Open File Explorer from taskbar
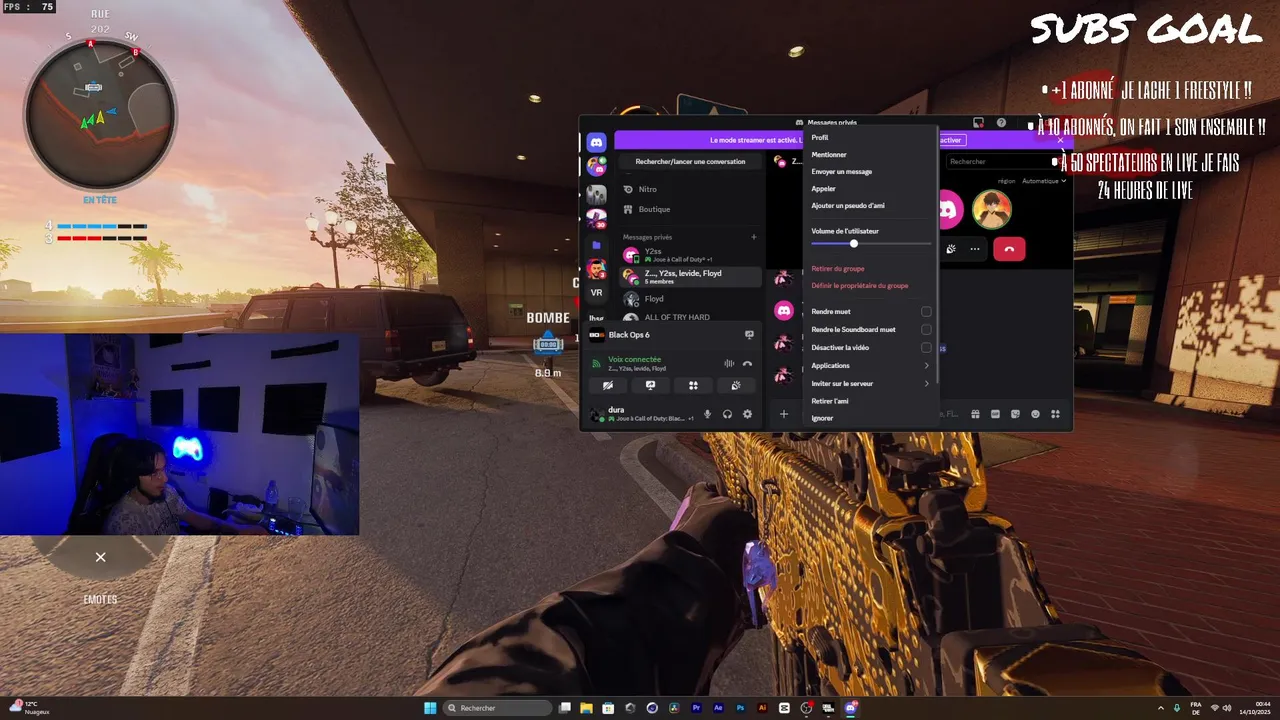The height and width of the screenshot is (720, 1280). click(x=587, y=708)
